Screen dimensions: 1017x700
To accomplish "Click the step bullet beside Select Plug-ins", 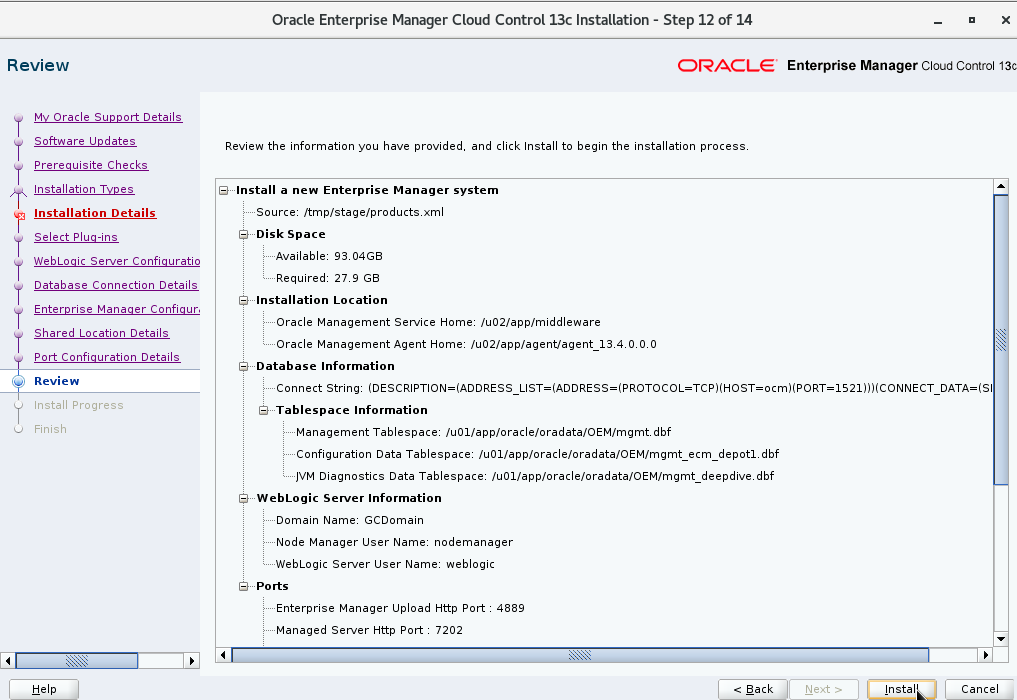I will (18, 237).
